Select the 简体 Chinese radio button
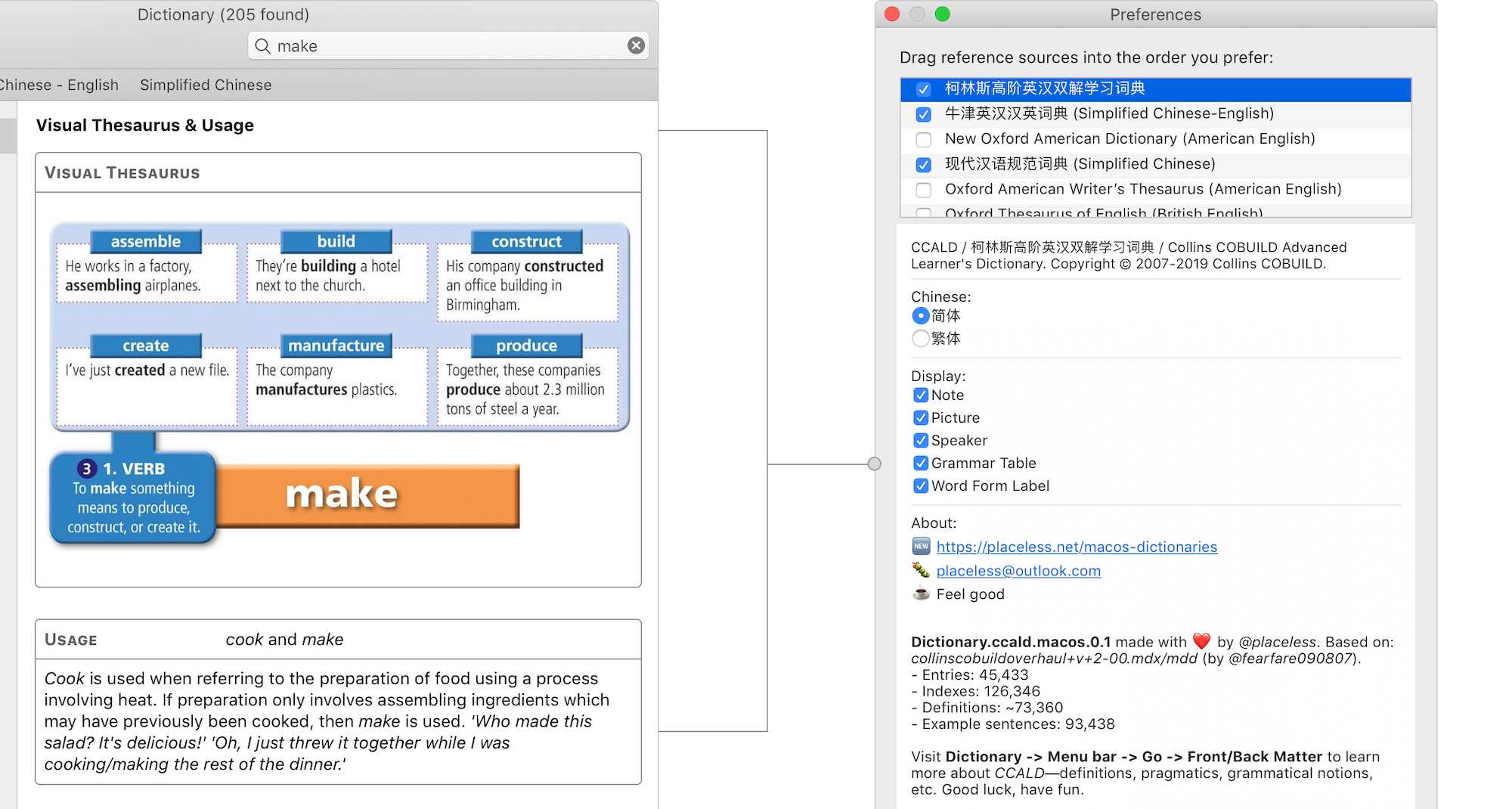This screenshot has height=809, width=1512. tap(920, 316)
